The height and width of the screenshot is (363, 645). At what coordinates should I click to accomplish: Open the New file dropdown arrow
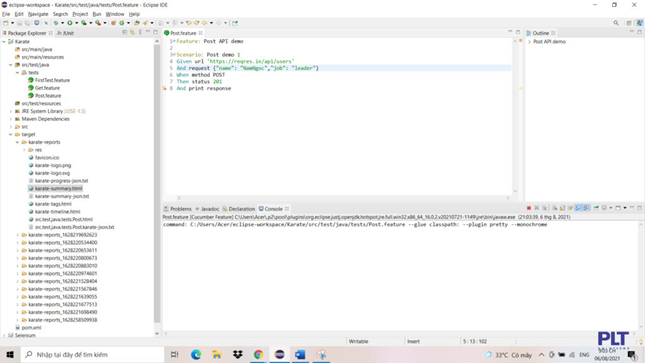[13, 23]
